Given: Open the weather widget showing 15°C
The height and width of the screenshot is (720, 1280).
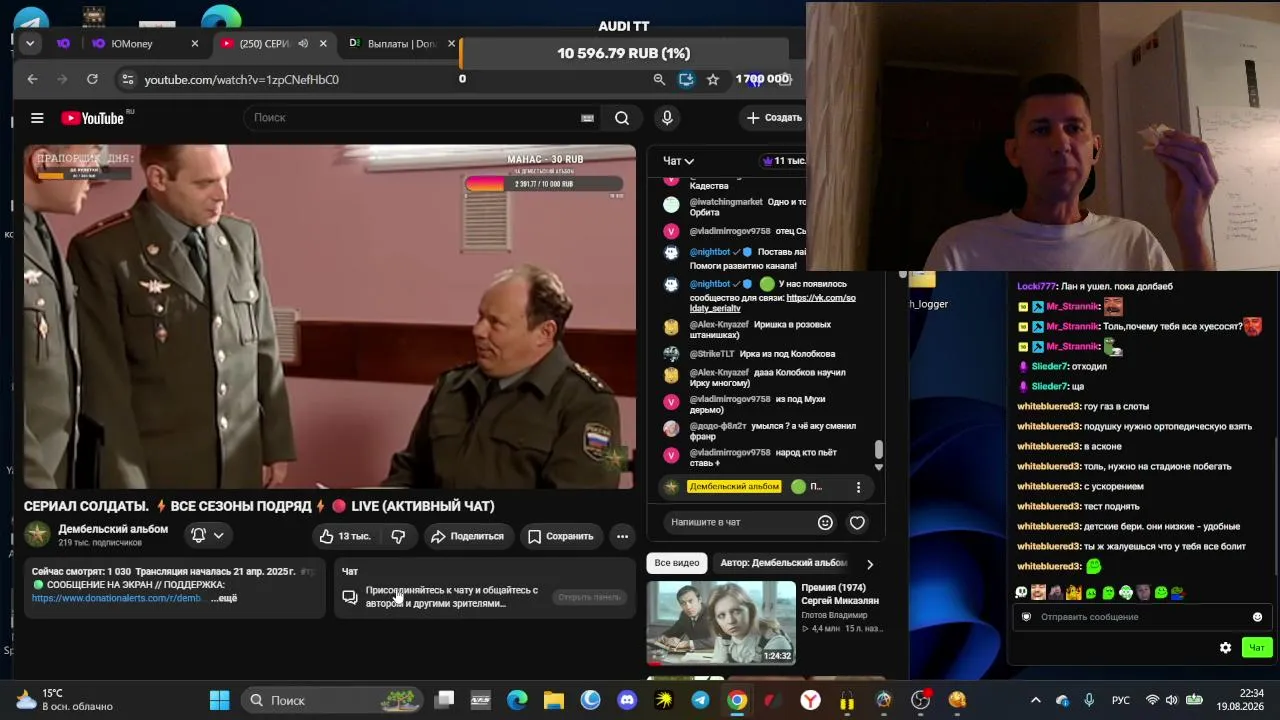Looking at the screenshot, I should (x=64, y=700).
